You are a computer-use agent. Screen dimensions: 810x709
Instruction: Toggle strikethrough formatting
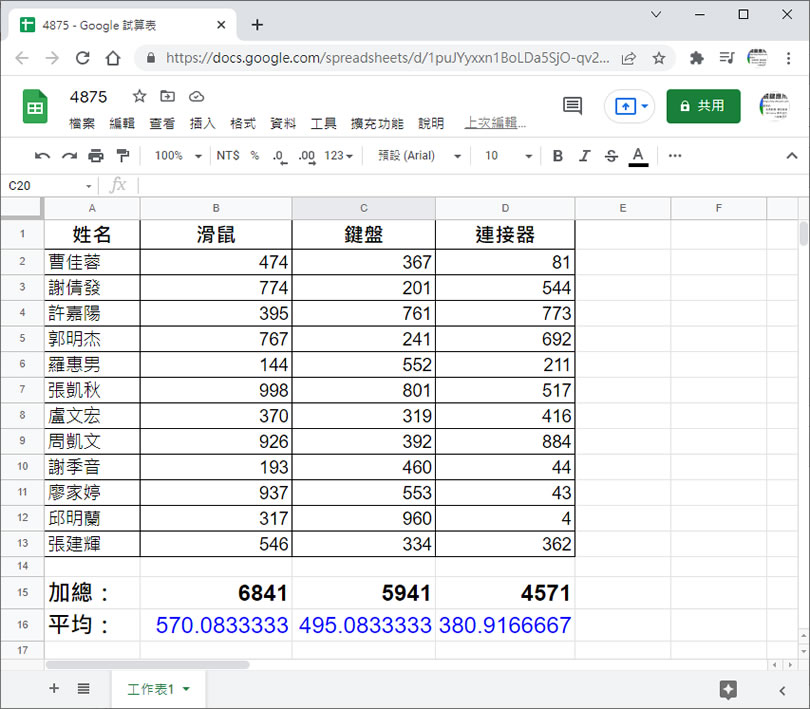pyautogui.click(x=611, y=156)
